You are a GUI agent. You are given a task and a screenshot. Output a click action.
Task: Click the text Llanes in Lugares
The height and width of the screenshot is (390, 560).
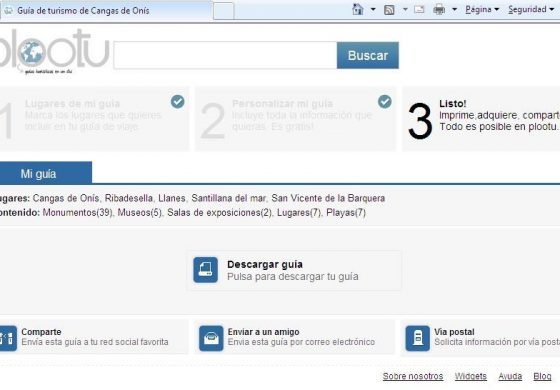(172, 198)
